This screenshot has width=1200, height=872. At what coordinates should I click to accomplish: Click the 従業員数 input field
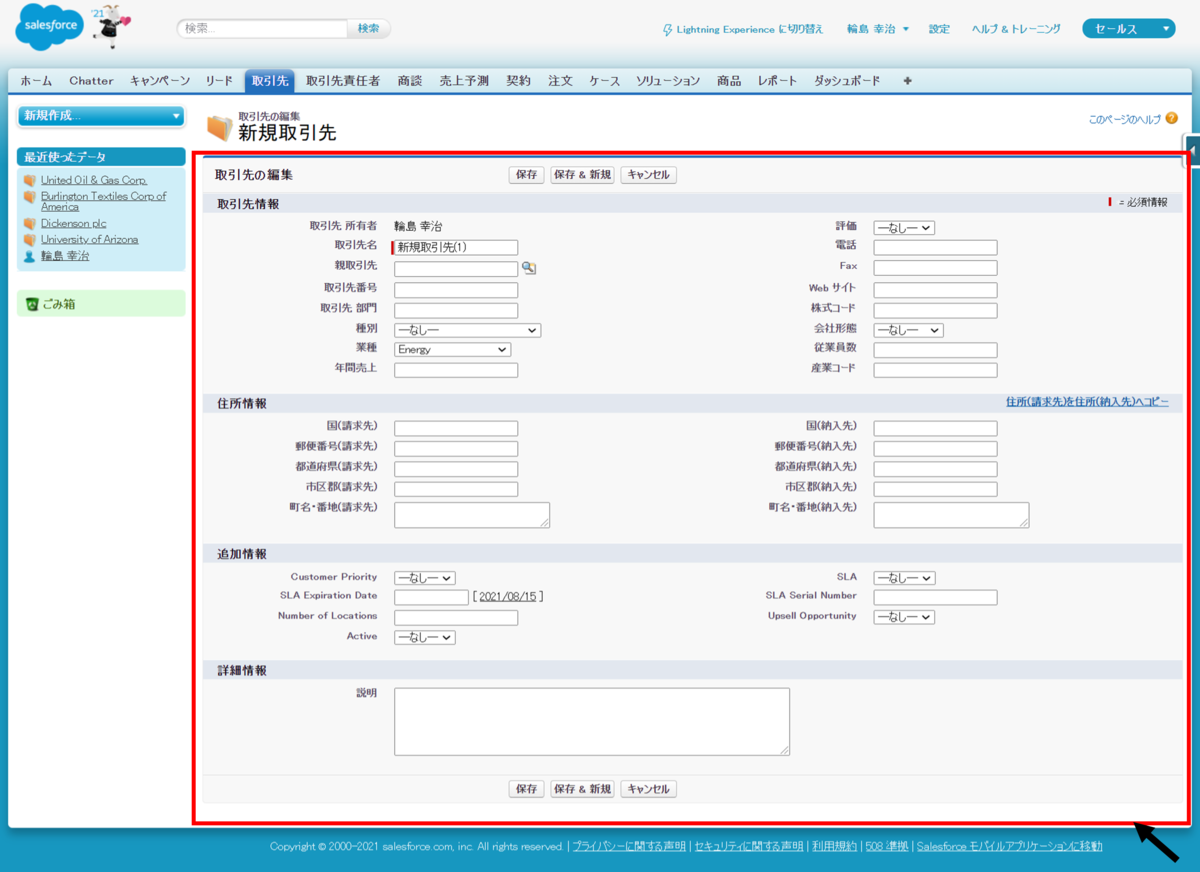[935, 350]
